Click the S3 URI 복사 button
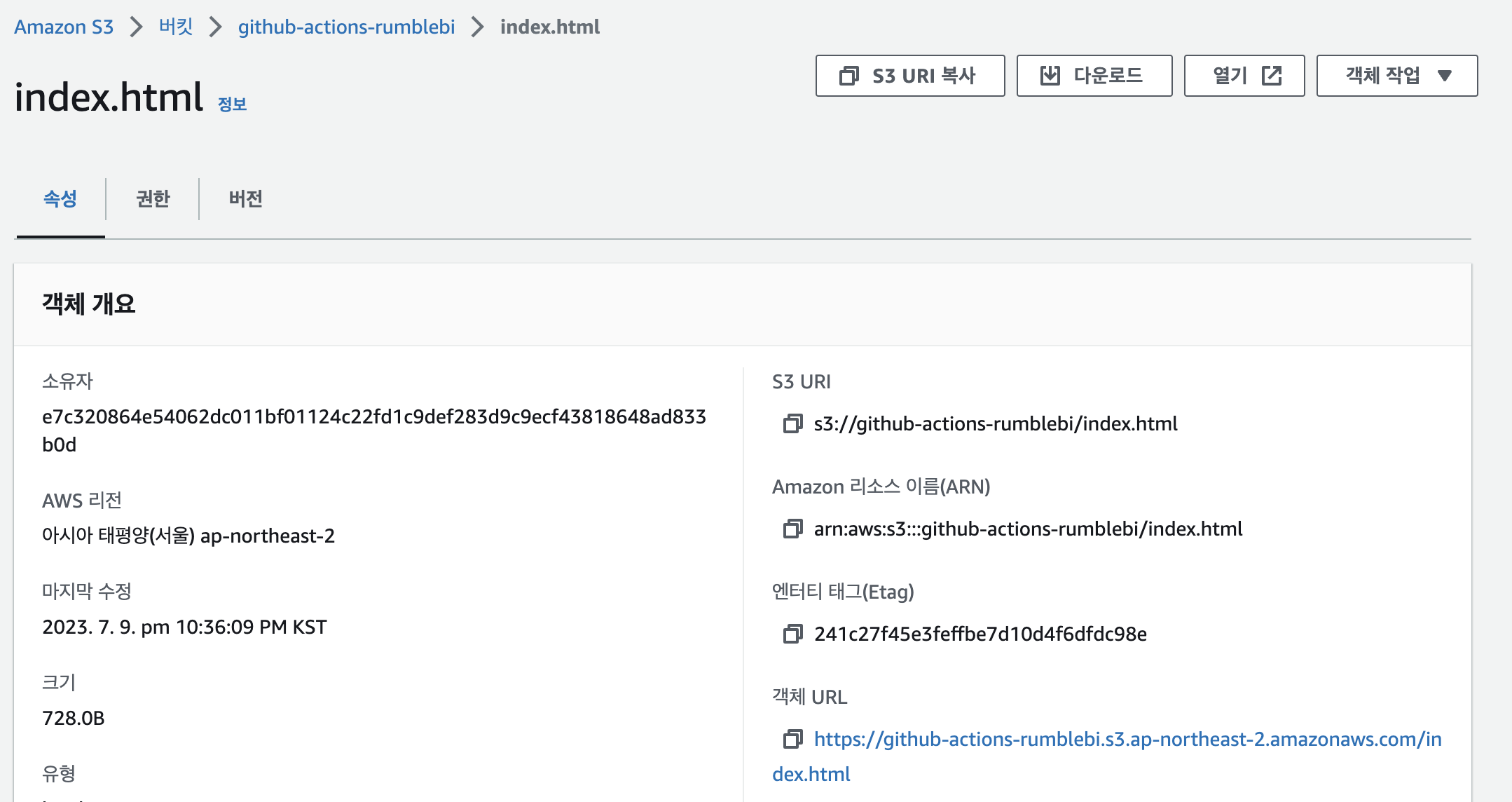The width and height of the screenshot is (1512, 802). click(x=910, y=76)
